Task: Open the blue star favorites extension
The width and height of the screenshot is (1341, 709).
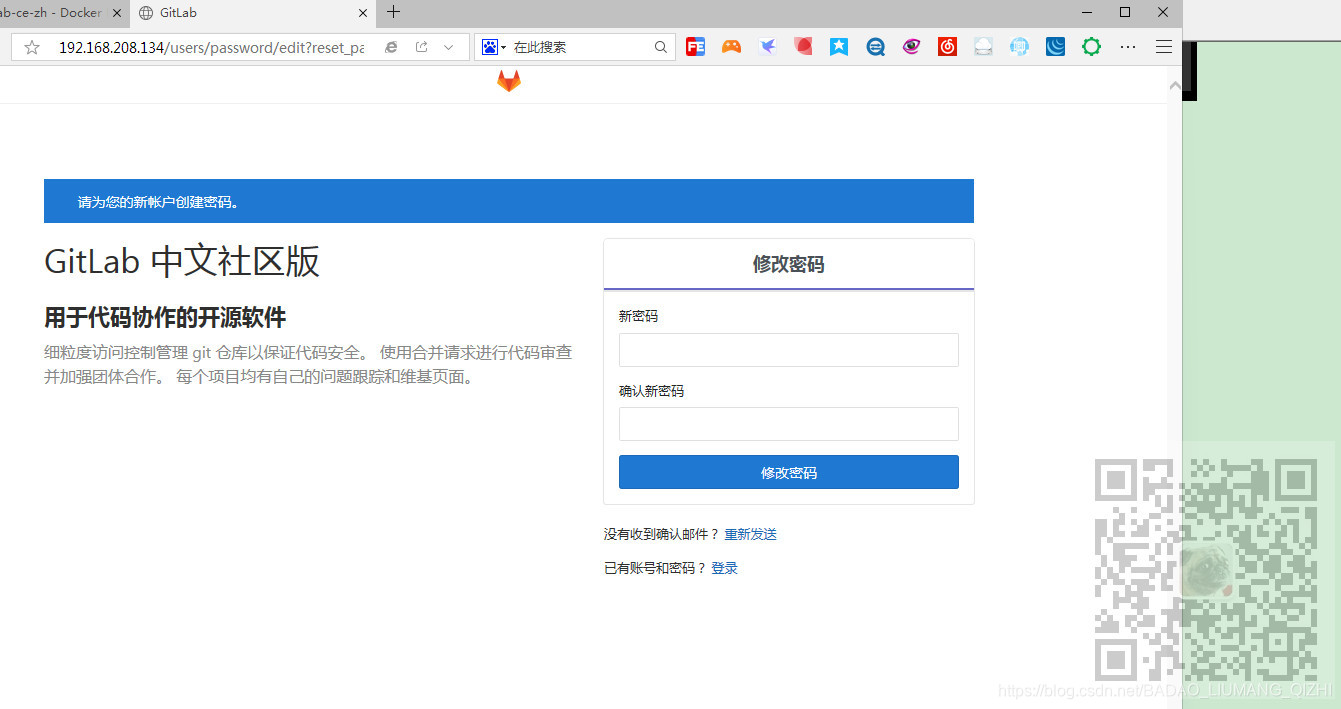Action: pos(839,47)
